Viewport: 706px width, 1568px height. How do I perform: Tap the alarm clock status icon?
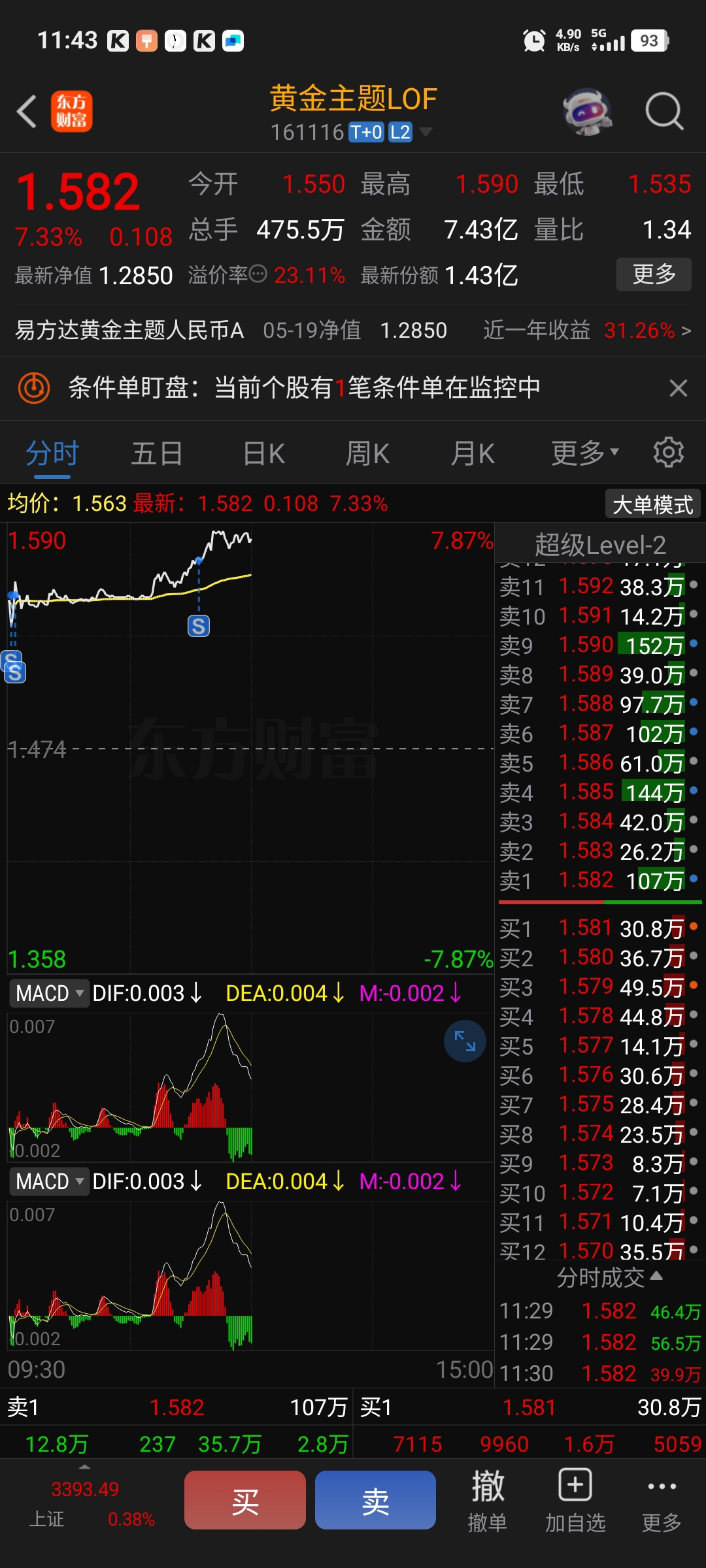pyautogui.click(x=534, y=41)
